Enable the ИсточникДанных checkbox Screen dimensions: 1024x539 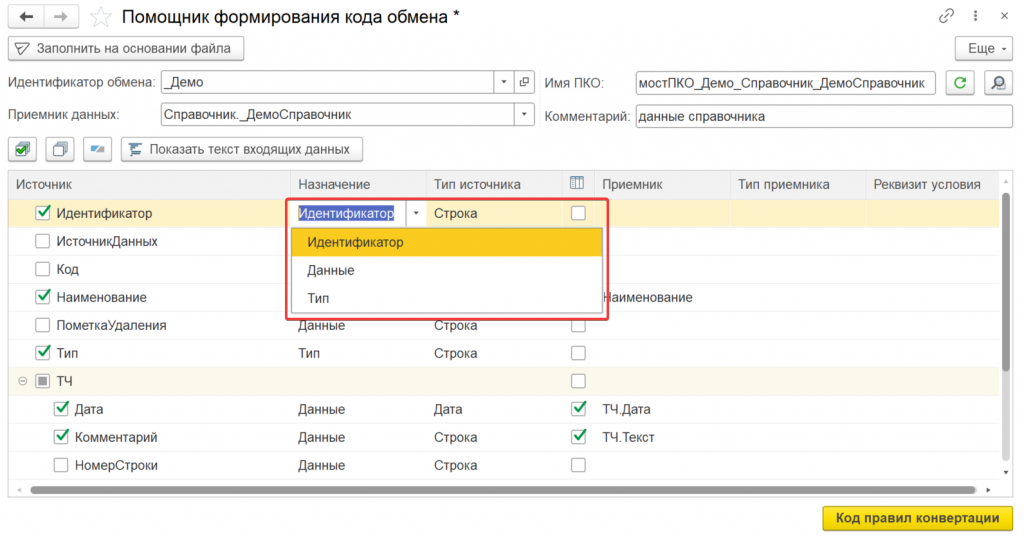click(42, 241)
